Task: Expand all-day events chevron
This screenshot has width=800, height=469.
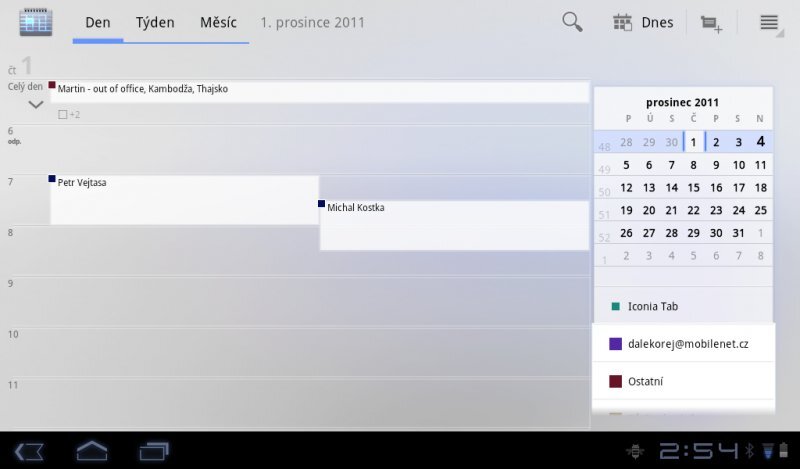Action: point(36,105)
